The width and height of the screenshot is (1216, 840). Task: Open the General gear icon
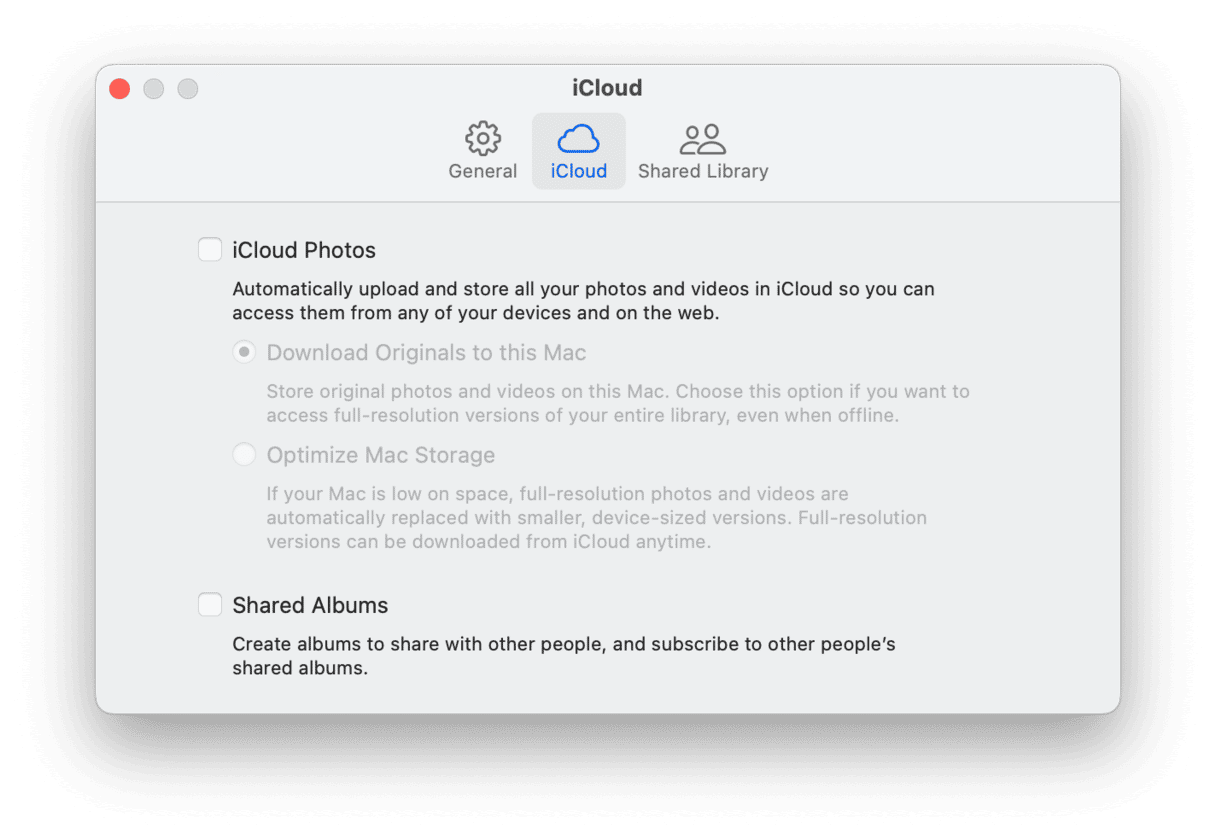[483, 139]
